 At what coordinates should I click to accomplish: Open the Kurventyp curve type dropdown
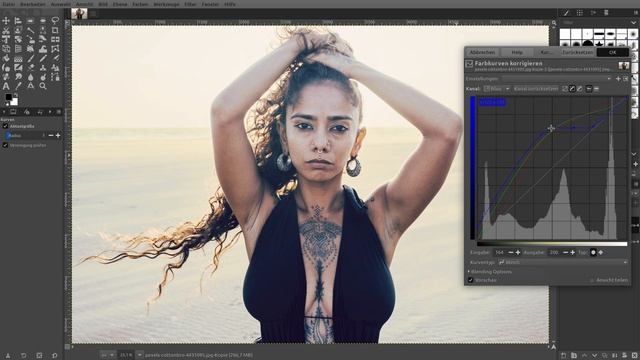562,262
